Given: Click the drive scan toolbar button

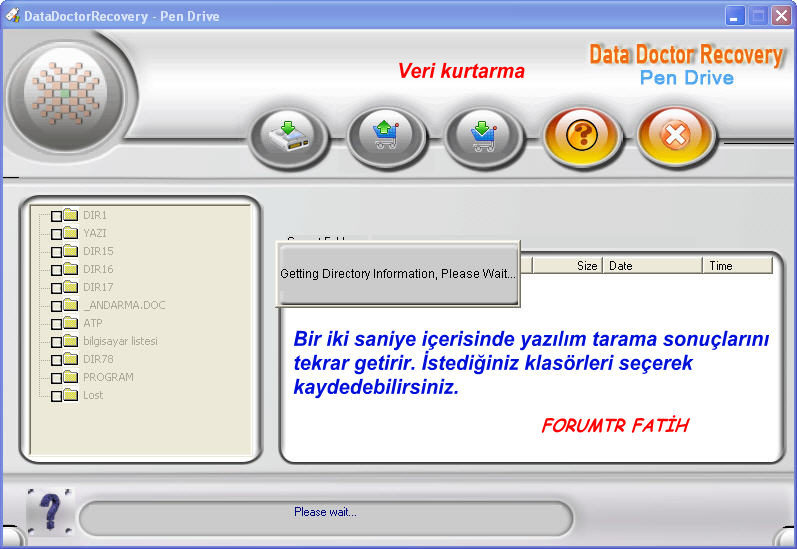Looking at the screenshot, I should 288,136.
